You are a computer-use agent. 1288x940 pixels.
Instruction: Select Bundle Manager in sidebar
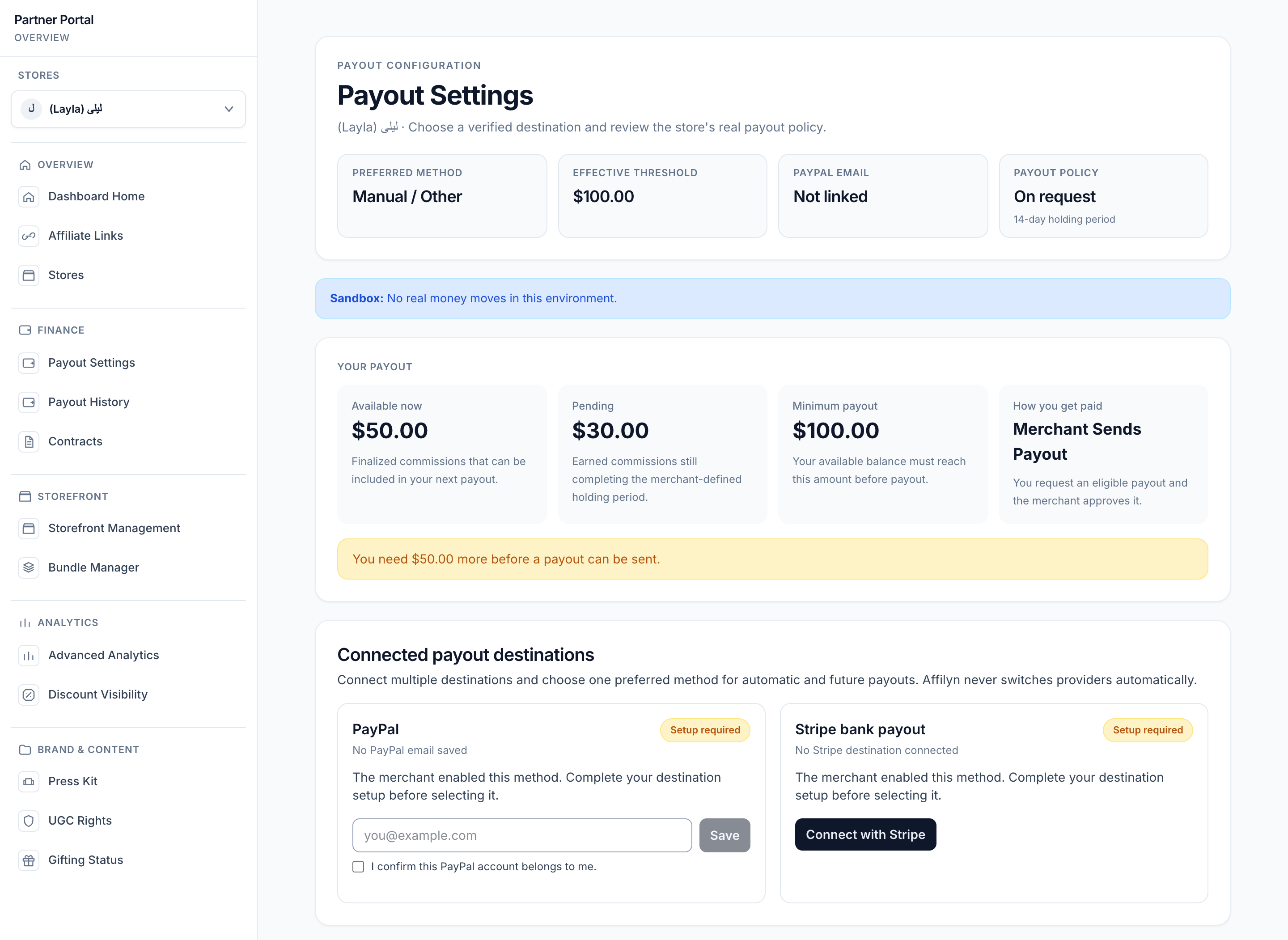coord(128,568)
